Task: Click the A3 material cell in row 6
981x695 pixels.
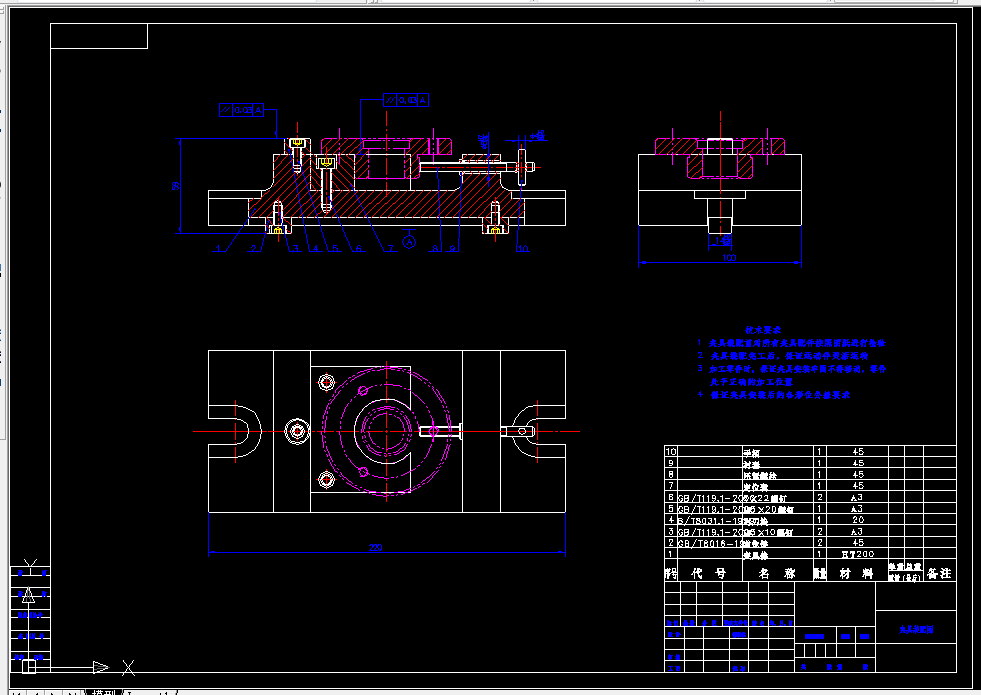Action: (x=857, y=497)
